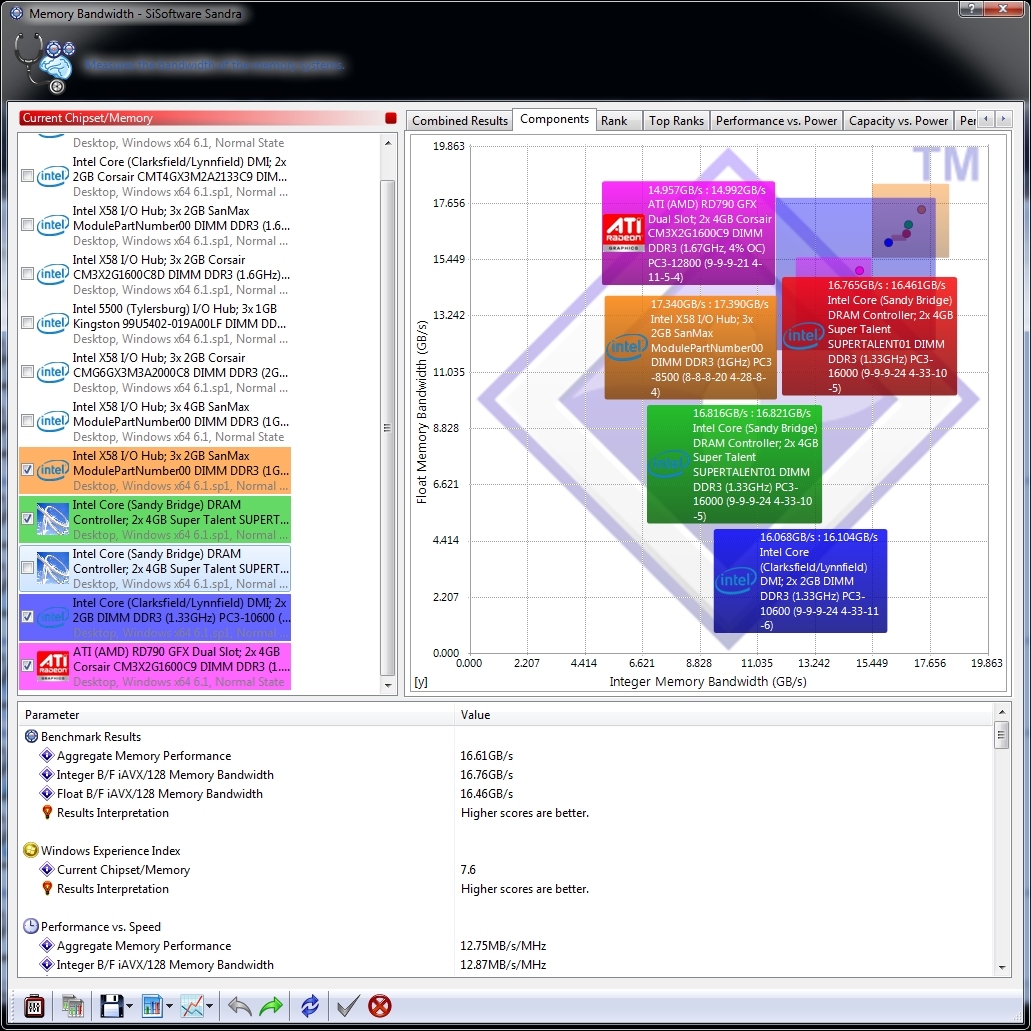Click the lightbulb icon under Windows Experience Index
The width and height of the screenshot is (1031, 1031).
(x=47, y=888)
